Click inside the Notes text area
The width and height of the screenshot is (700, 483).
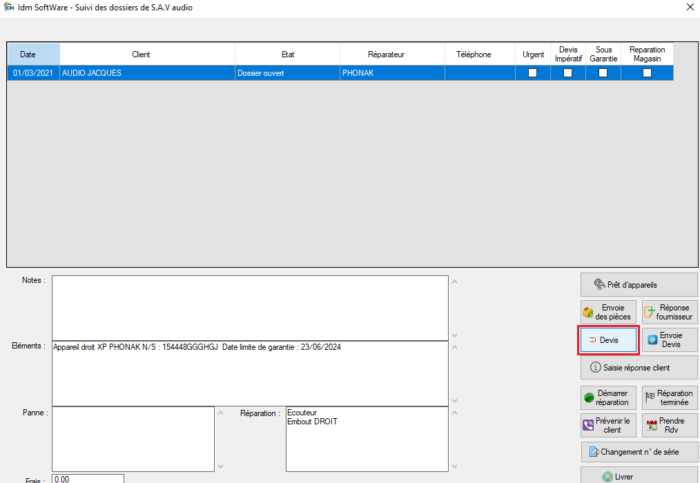250,308
